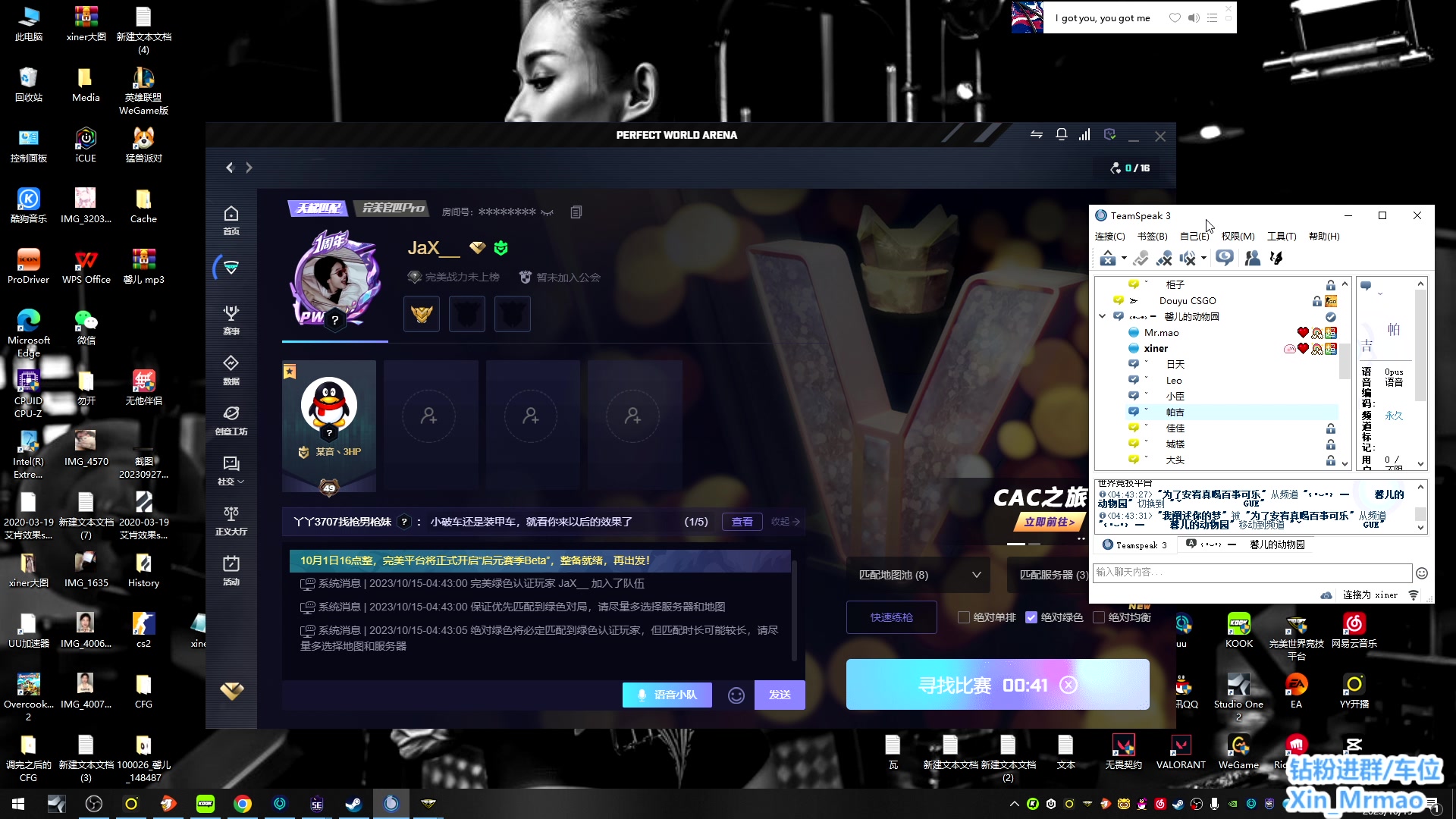Collapse announcement with 收起 arrow
This screenshot has width=1456, height=819.
point(786,522)
